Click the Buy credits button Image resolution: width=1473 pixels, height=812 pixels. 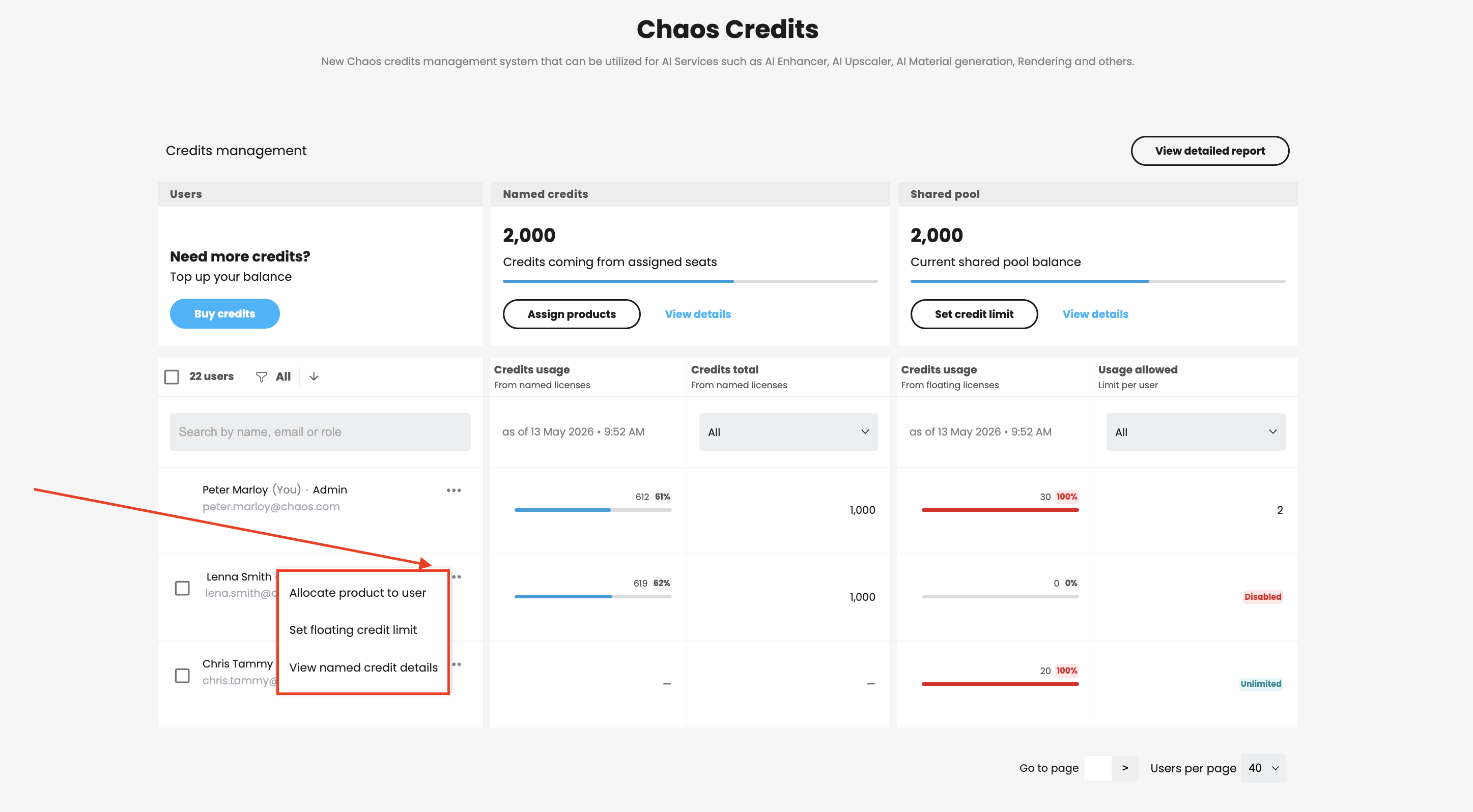[x=225, y=314]
